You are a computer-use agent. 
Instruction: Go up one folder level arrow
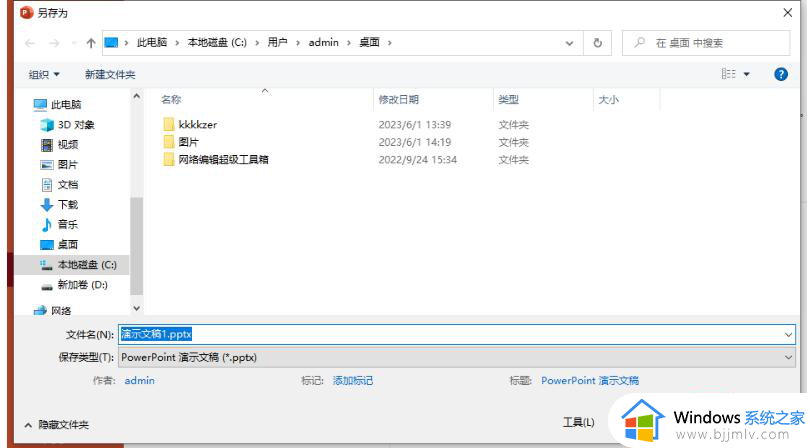point(91,43)
